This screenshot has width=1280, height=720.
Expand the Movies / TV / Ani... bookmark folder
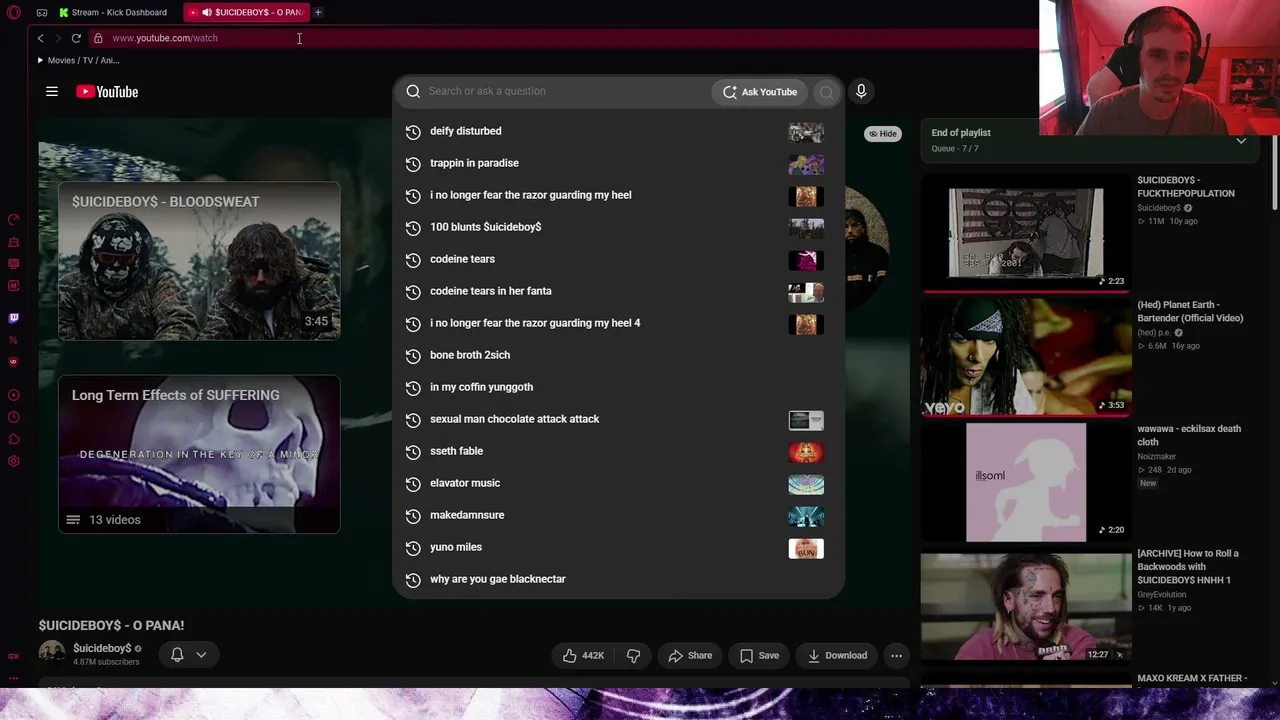click(78, 60)
